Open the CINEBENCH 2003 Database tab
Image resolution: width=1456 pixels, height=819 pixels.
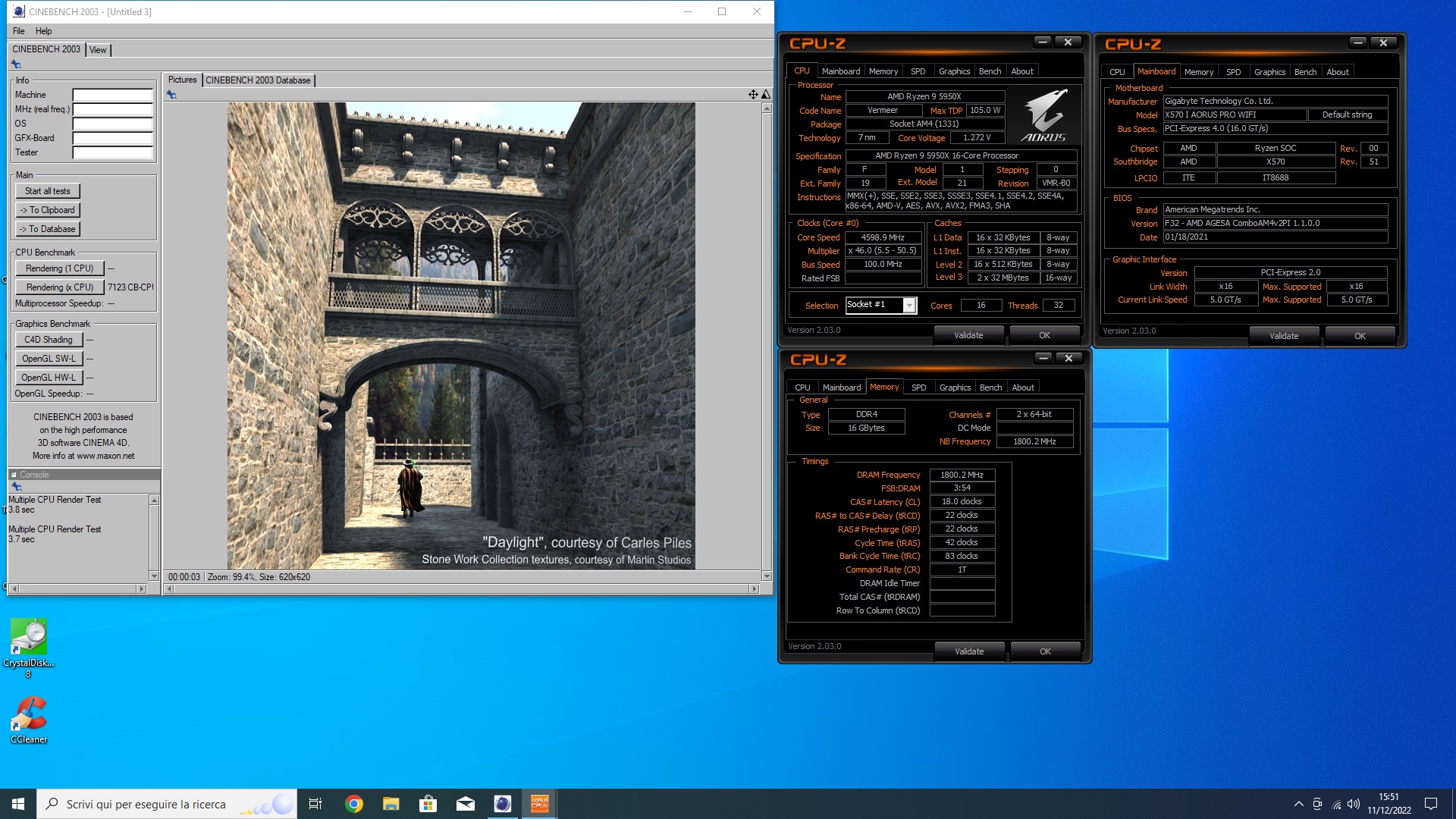(x=258, y=80)
